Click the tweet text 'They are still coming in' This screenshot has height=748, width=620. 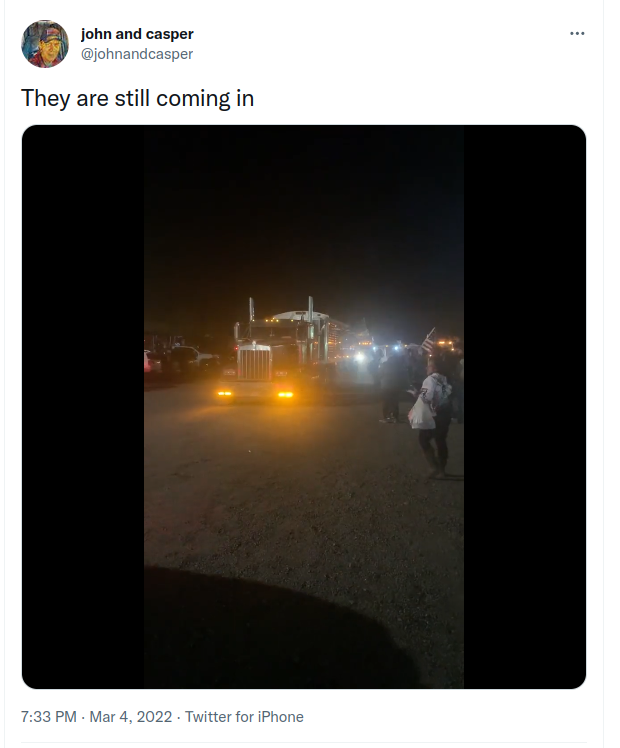(x=137, y=99)
